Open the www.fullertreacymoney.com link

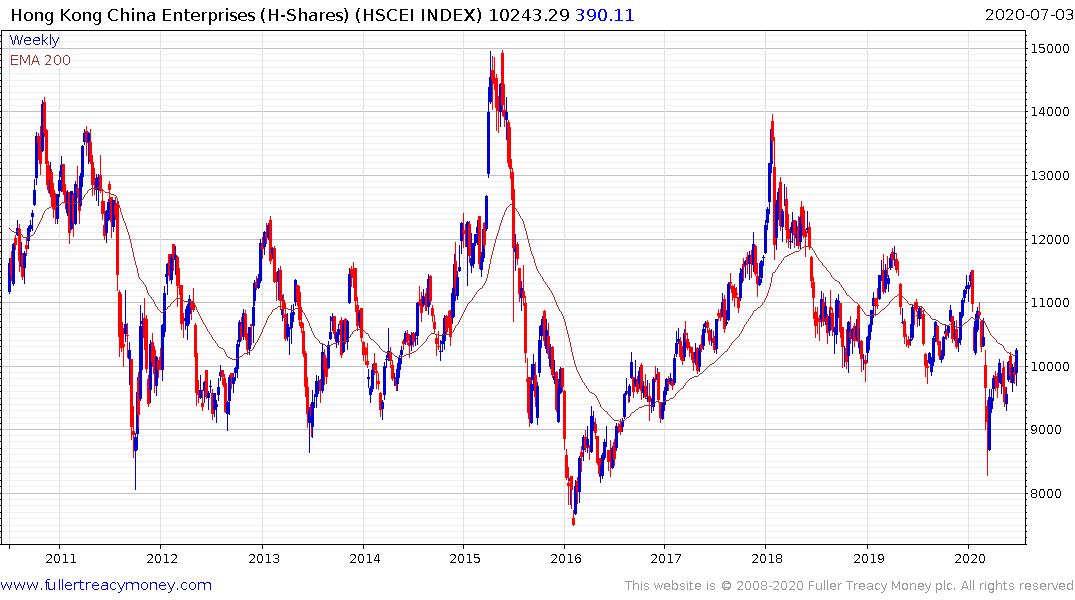click(106, 585)
